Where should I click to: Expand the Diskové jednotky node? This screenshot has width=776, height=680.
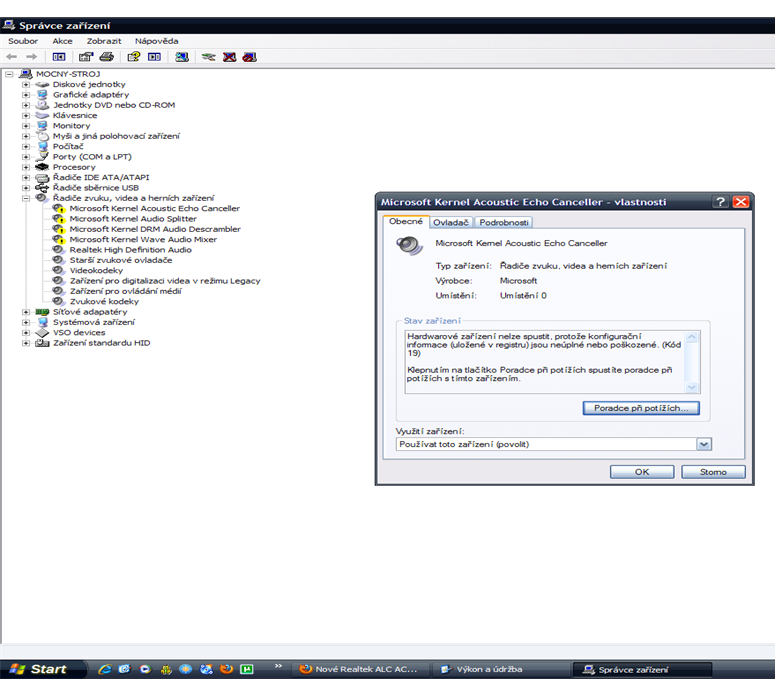tap(26, 85)
